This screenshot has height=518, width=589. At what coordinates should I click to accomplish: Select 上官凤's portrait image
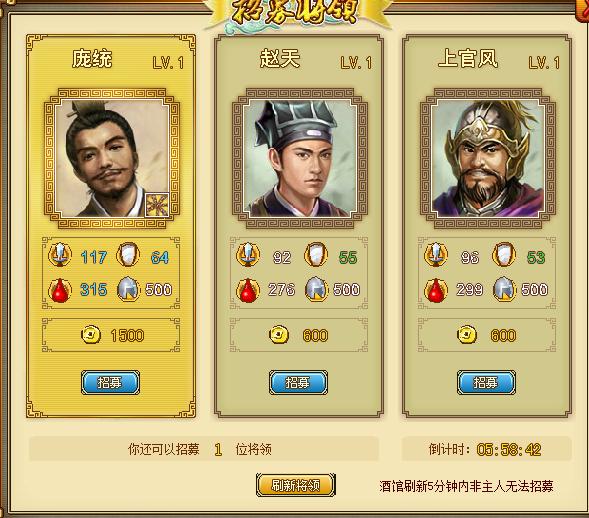487,158
